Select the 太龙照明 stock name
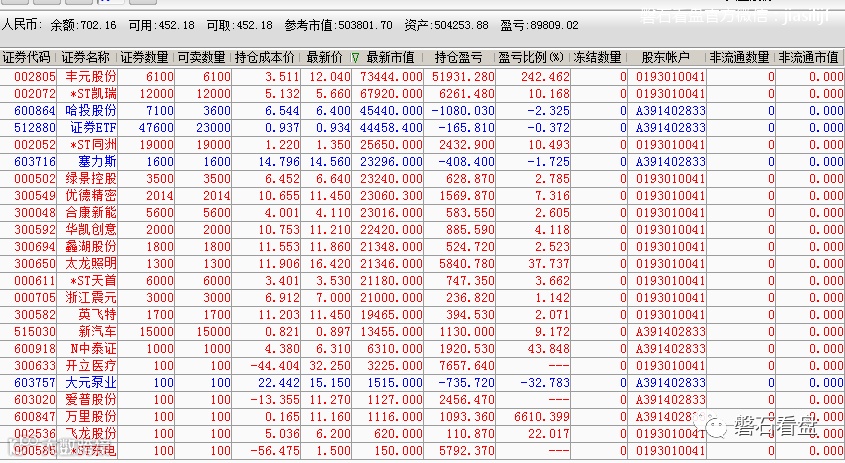This screenshot has width=845, height=463. coord(91,264)
